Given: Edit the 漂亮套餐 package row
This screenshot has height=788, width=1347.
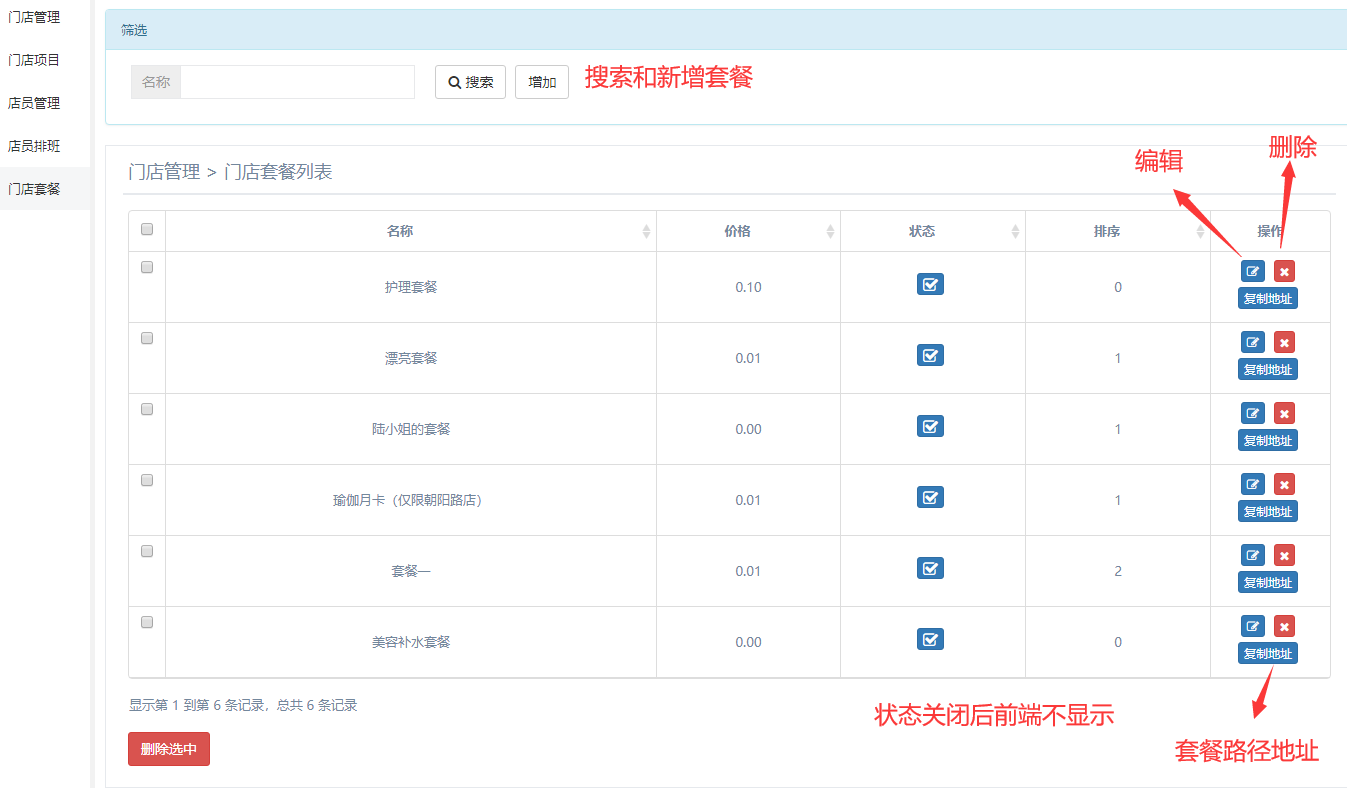Looking at the screenshot, I should (x=1252, y=342).
